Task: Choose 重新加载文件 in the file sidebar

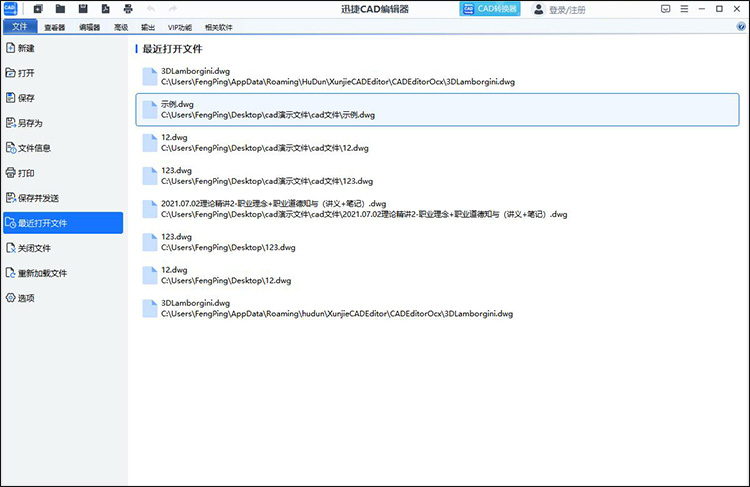Action: coord(63,273)
